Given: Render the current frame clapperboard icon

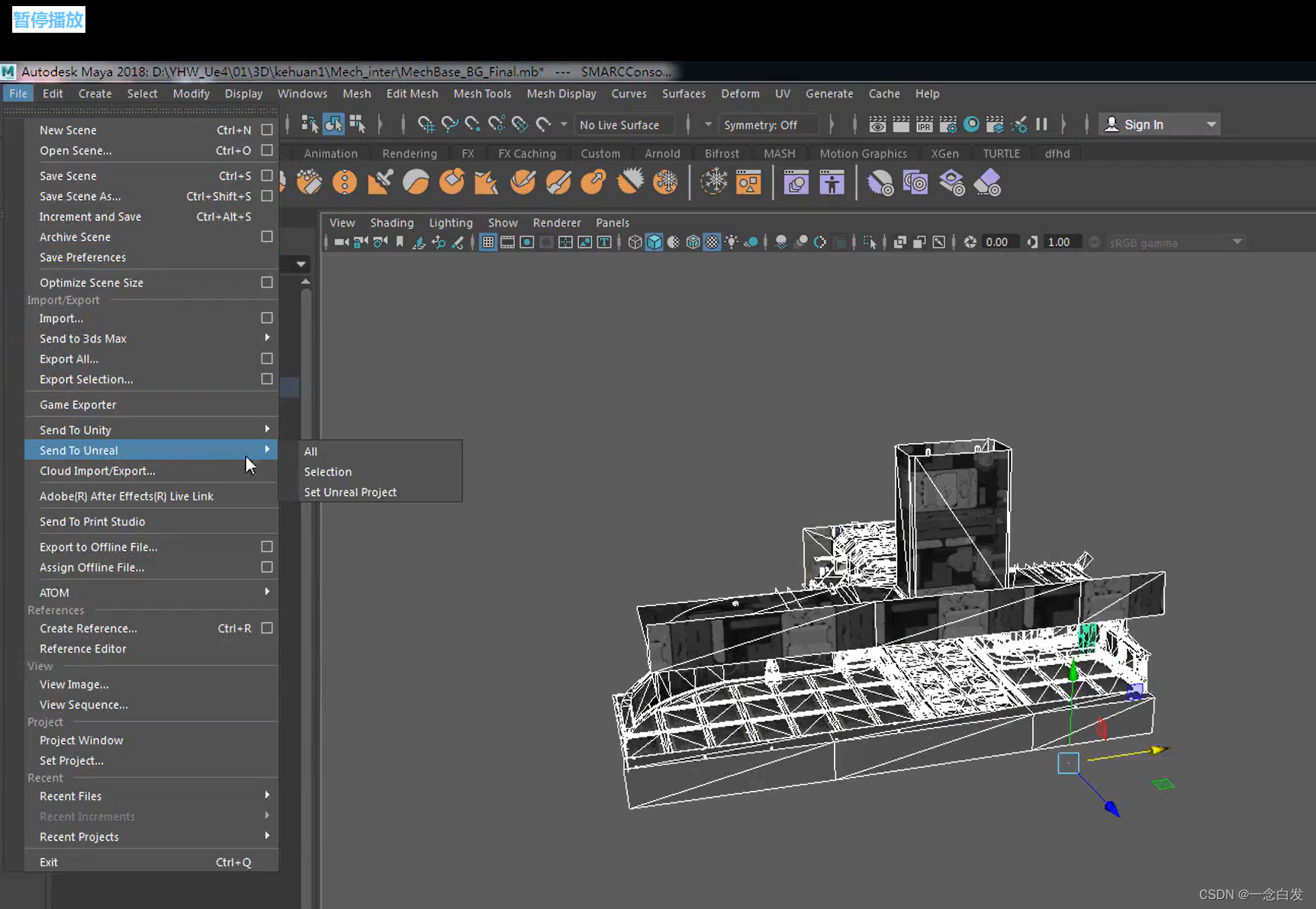Looking at the screenshot, I should [x=901, y=124].
